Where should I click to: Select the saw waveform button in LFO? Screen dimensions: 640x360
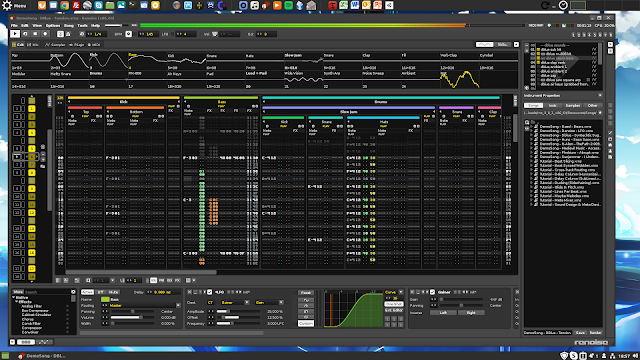pos(306,306)
